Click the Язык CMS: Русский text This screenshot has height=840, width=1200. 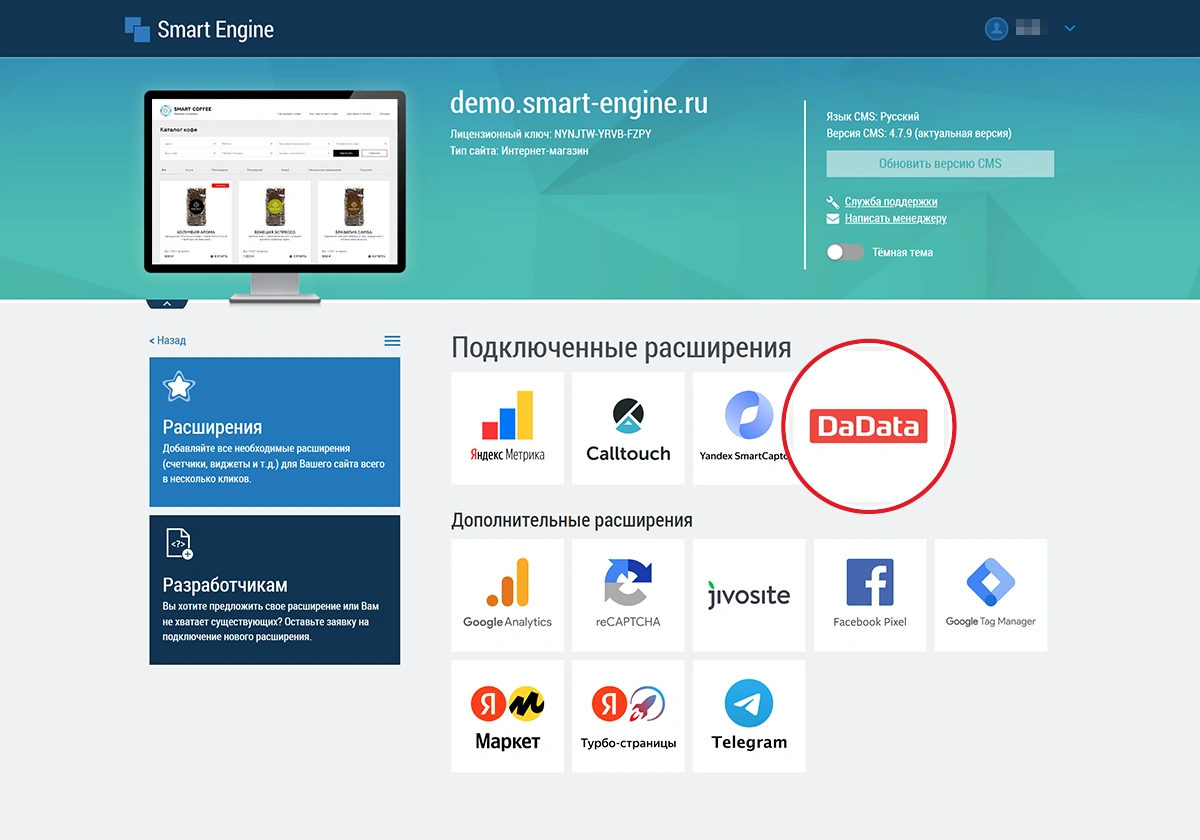[873, 117]
